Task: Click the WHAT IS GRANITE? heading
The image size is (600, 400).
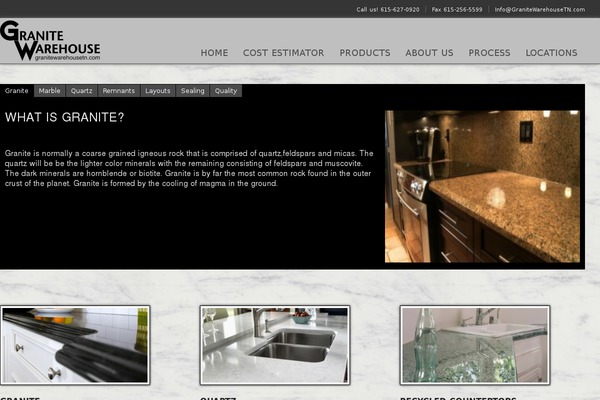Action: (x=64, y=117)
